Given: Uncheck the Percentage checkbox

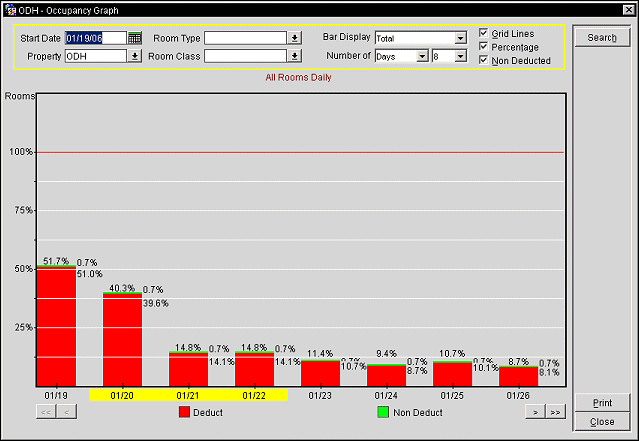Looking at the screenshot, I should 485,47.
